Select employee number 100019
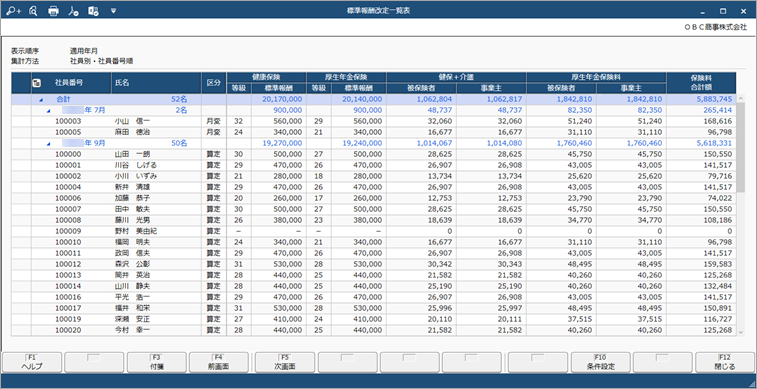The height and width of the screenshot is (389, 757). pyautogui.click(x=68, y=319)
